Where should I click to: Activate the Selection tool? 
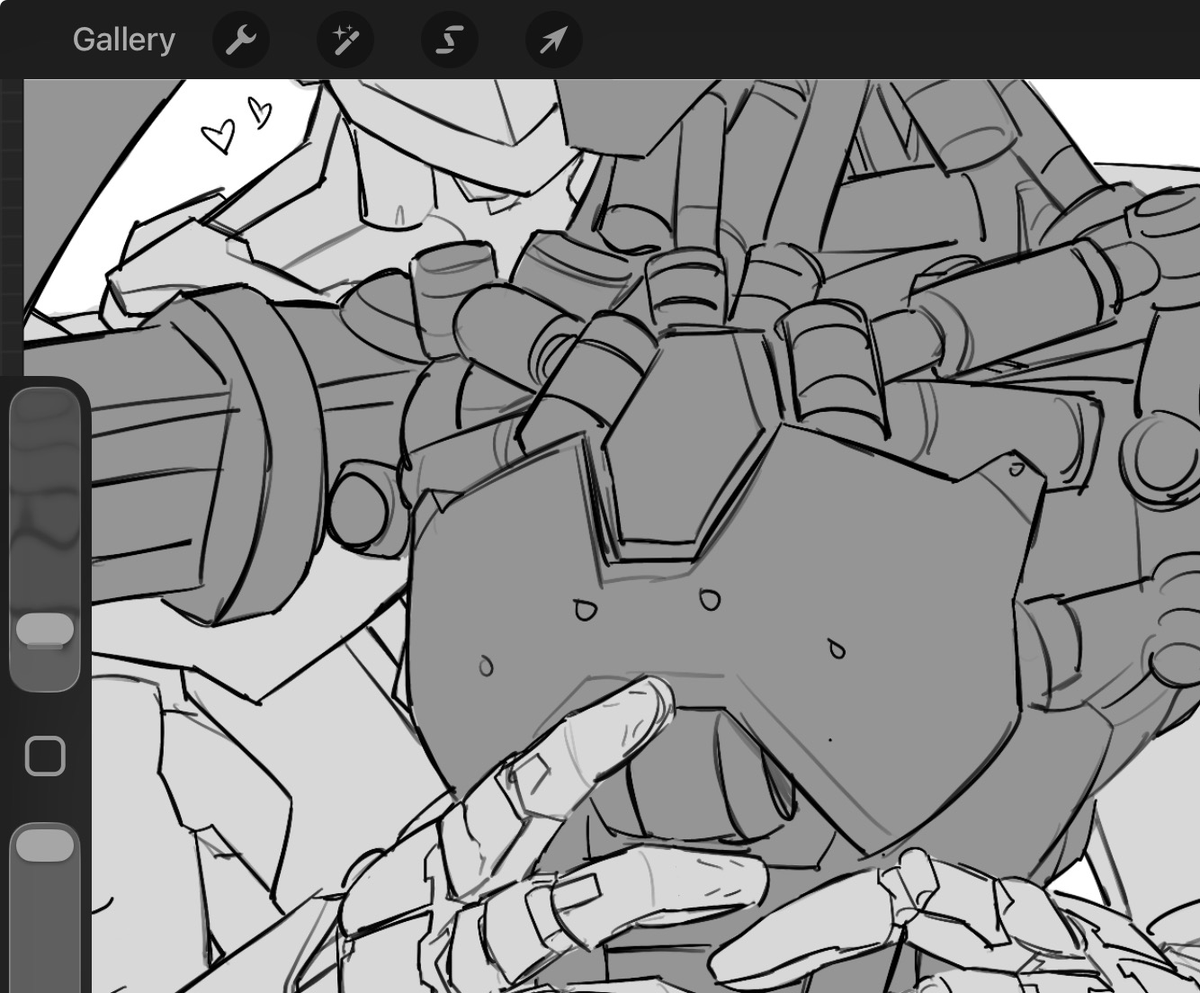click(x=449, y=40)
